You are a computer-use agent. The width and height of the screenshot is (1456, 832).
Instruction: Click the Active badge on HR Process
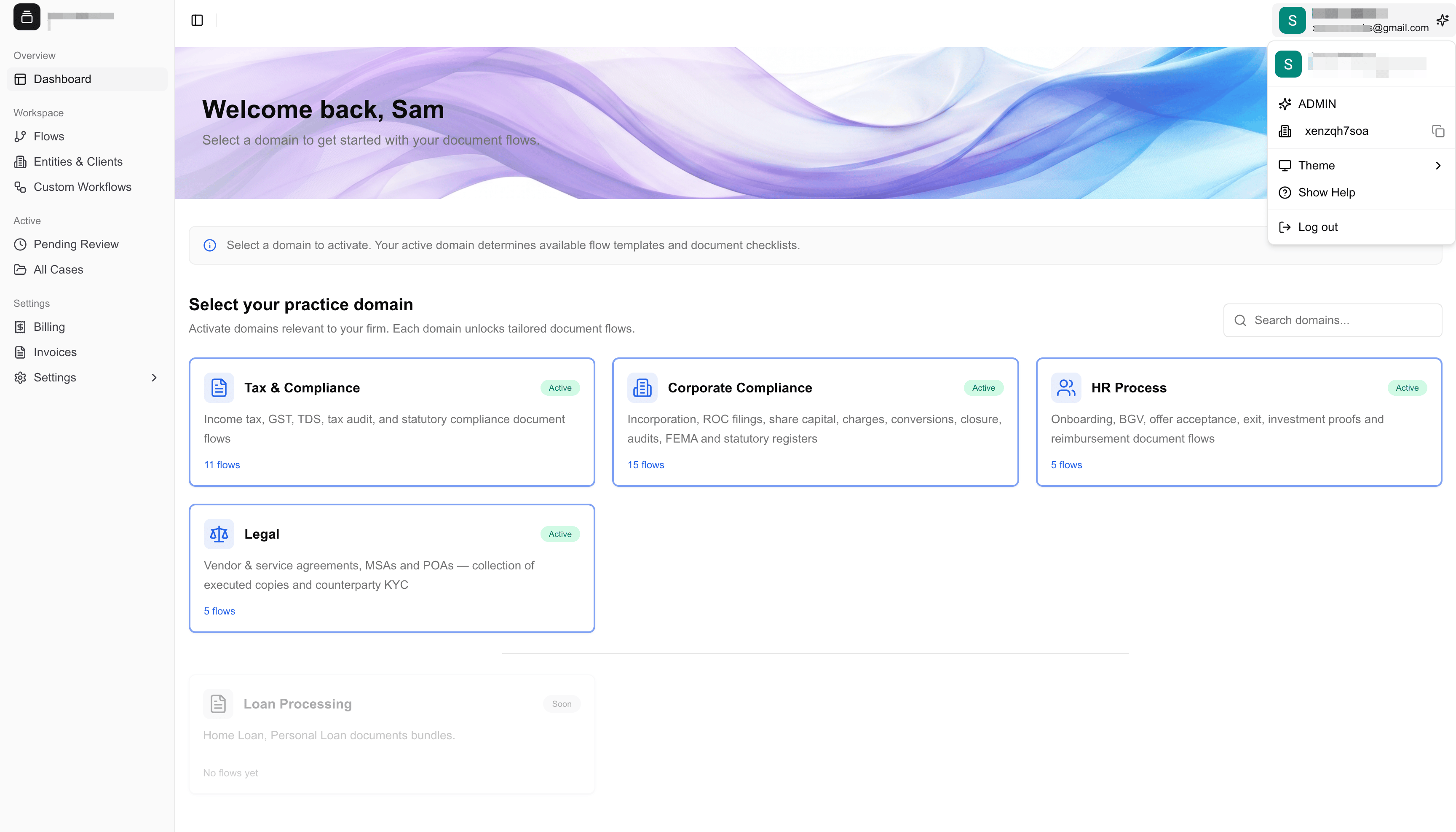1407,388
